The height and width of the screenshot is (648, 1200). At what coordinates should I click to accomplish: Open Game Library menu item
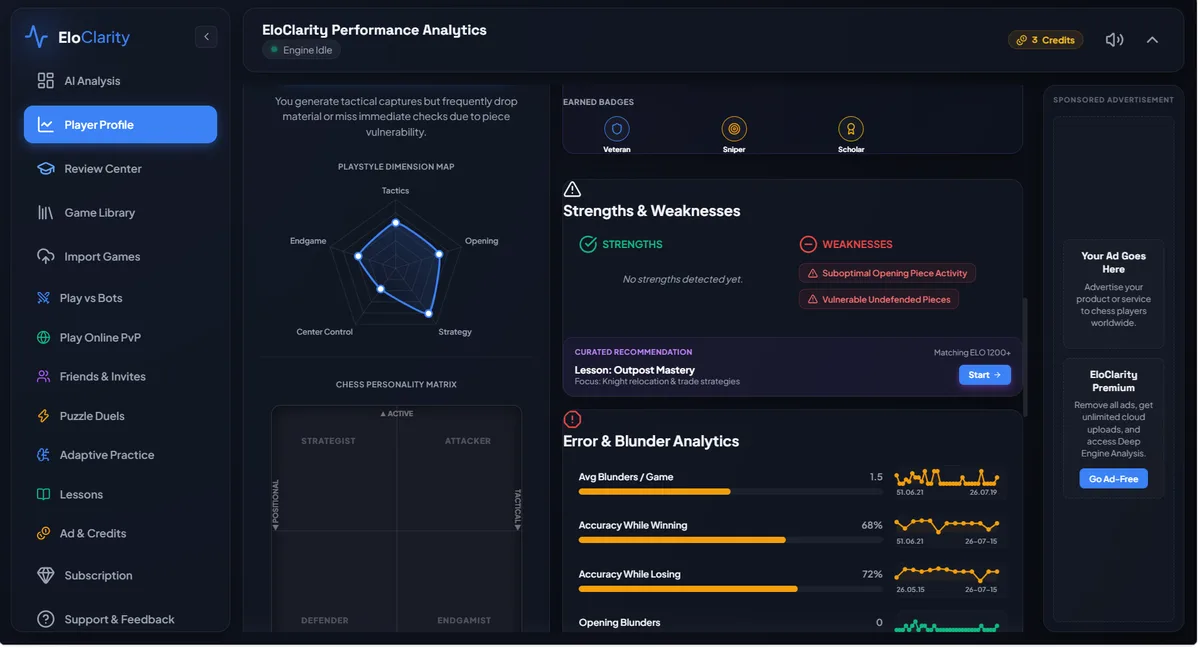120,213
